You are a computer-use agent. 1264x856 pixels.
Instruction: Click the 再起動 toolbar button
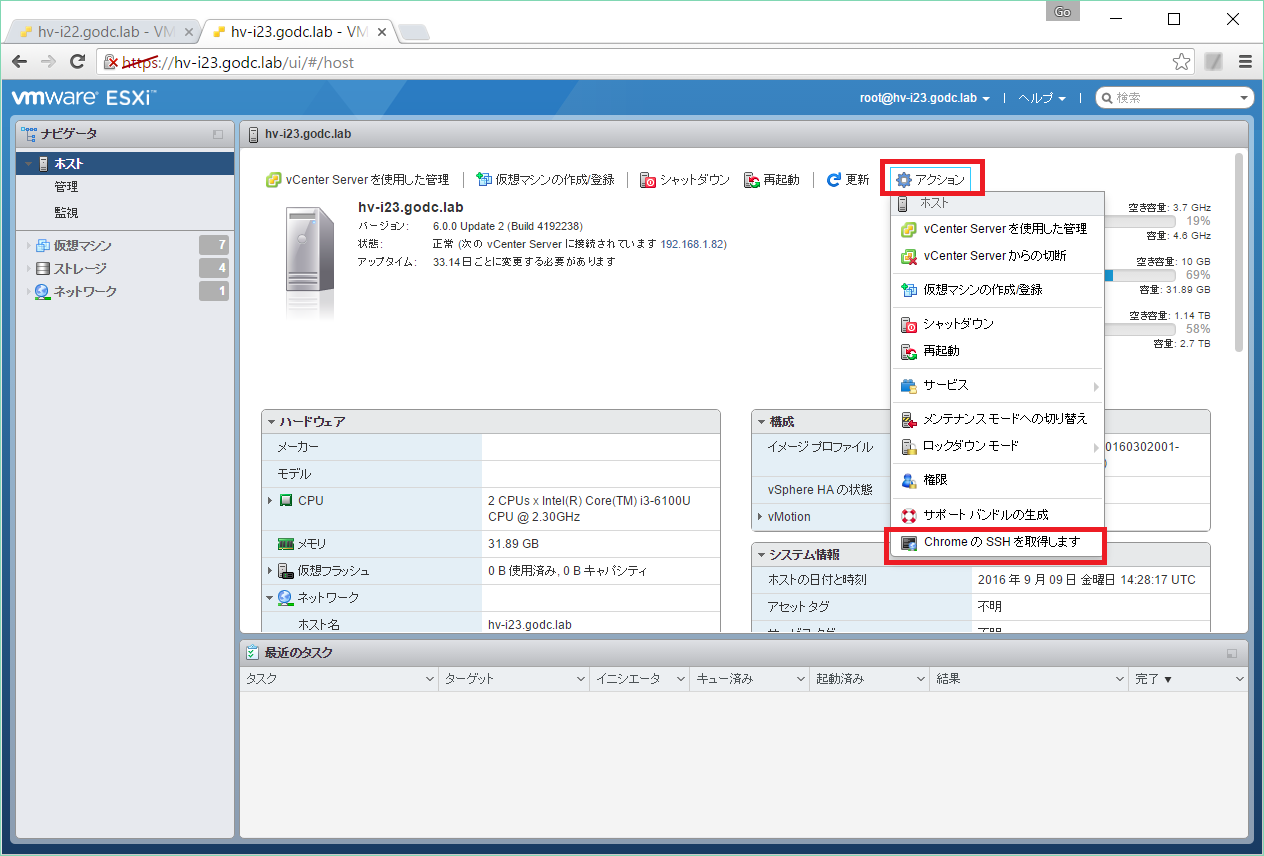772,180
